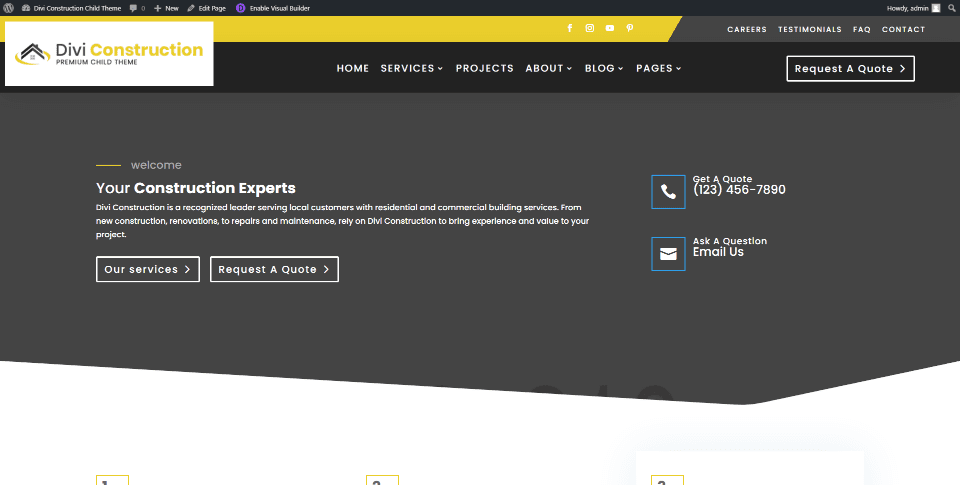Open the YouTube social icon
The width and height of the screenshot is (960, 485).
pos(610,29)
